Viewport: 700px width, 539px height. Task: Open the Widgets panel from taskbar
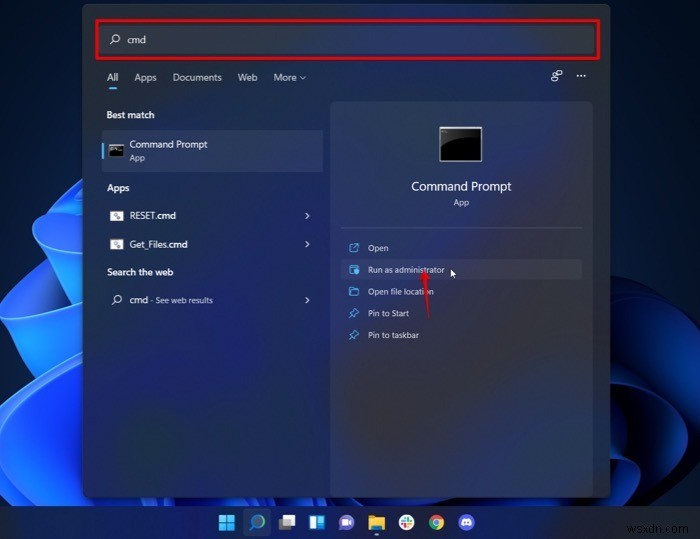point(317,522)
